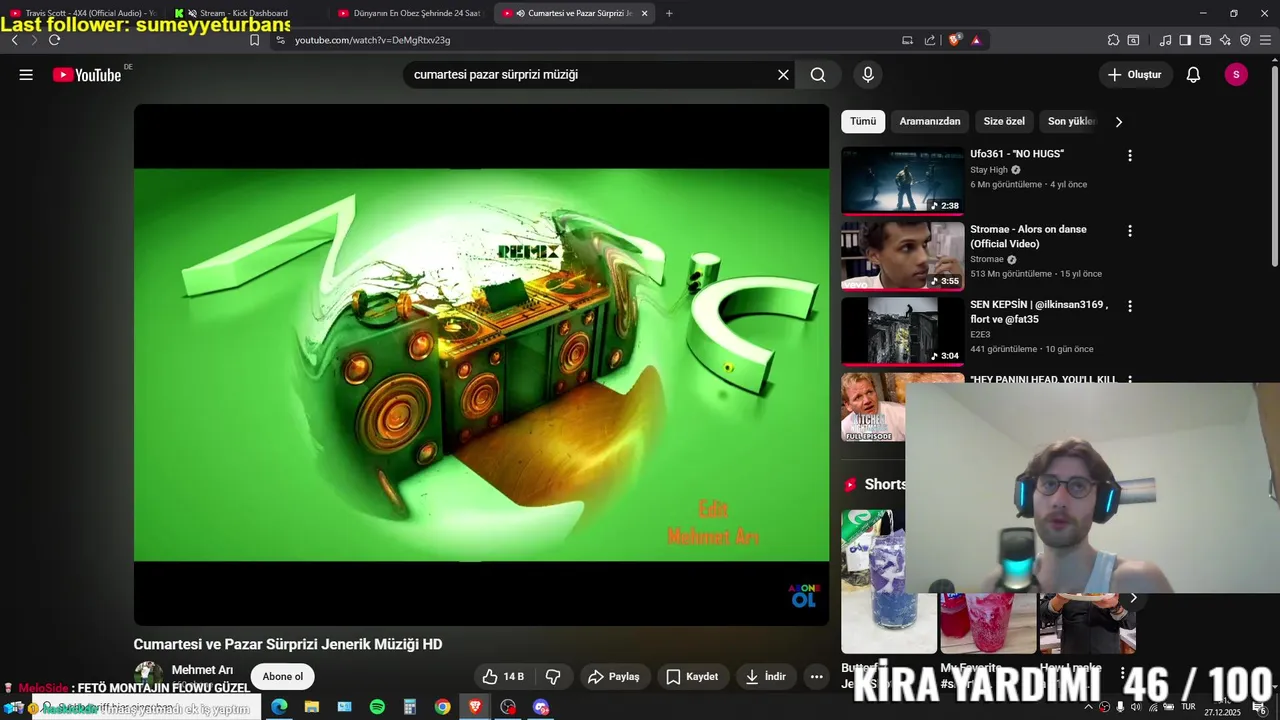Close the Cumartesi ve Pazar Sürprizi tab

(644, 13)
